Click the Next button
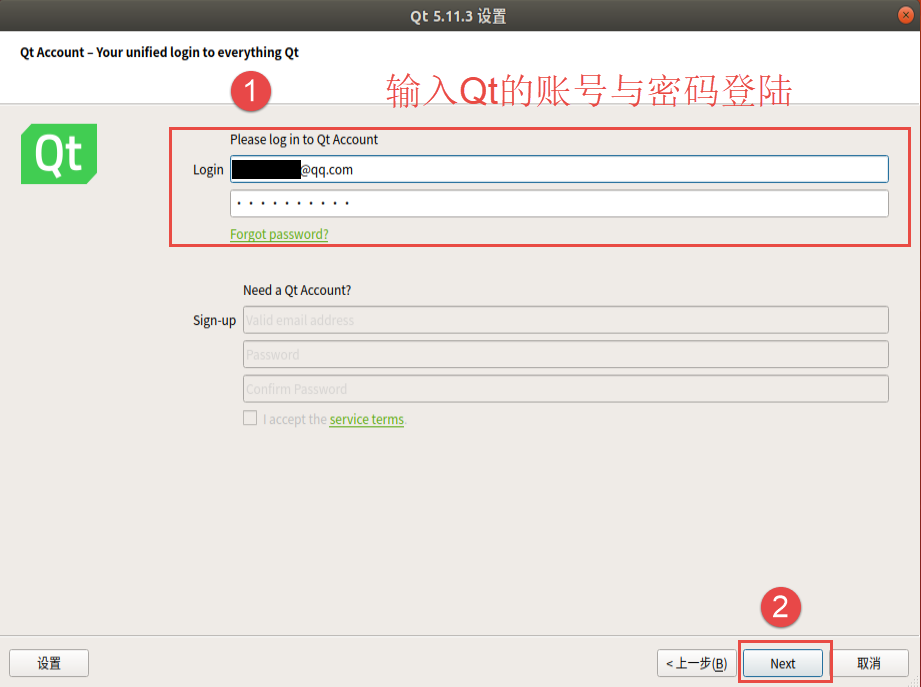This screenshot has width=921, height=687. click(x=783, y=664)
